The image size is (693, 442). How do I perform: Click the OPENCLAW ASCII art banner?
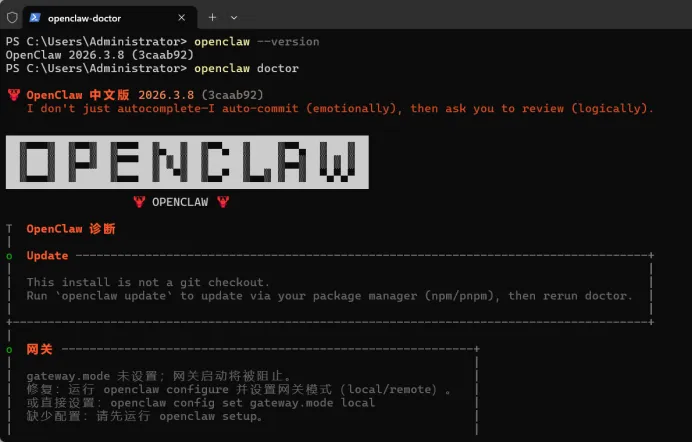(187, 162)
